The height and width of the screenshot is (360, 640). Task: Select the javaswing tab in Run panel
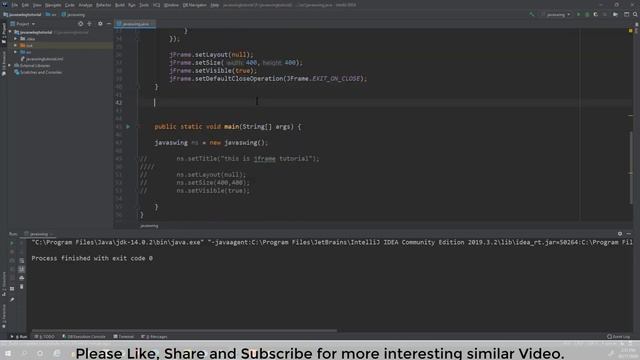click(39, 234)
